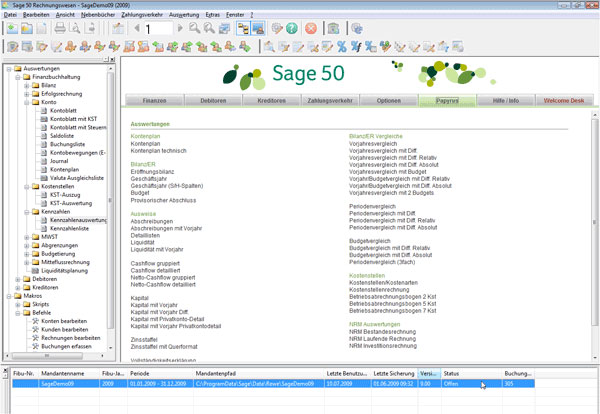Click wrench icon beside Konten bearbeiten
600x414 pixels.
click(35, 321)
